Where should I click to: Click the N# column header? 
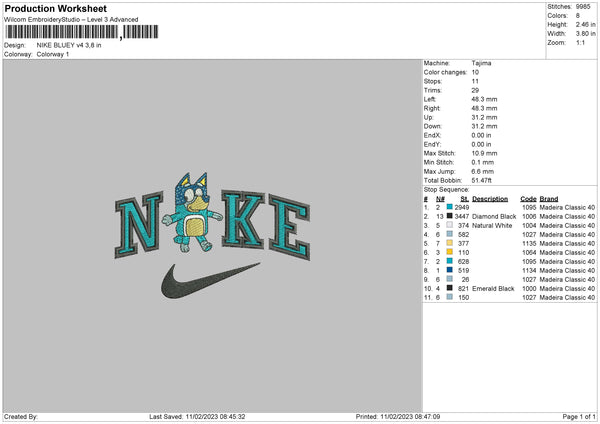click(x=440, y=198)
